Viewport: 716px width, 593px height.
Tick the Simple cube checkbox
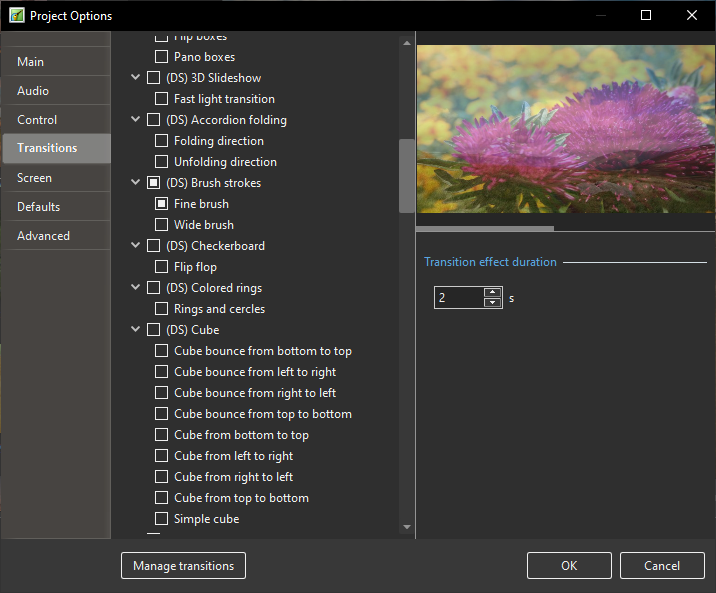click(161, 519)
